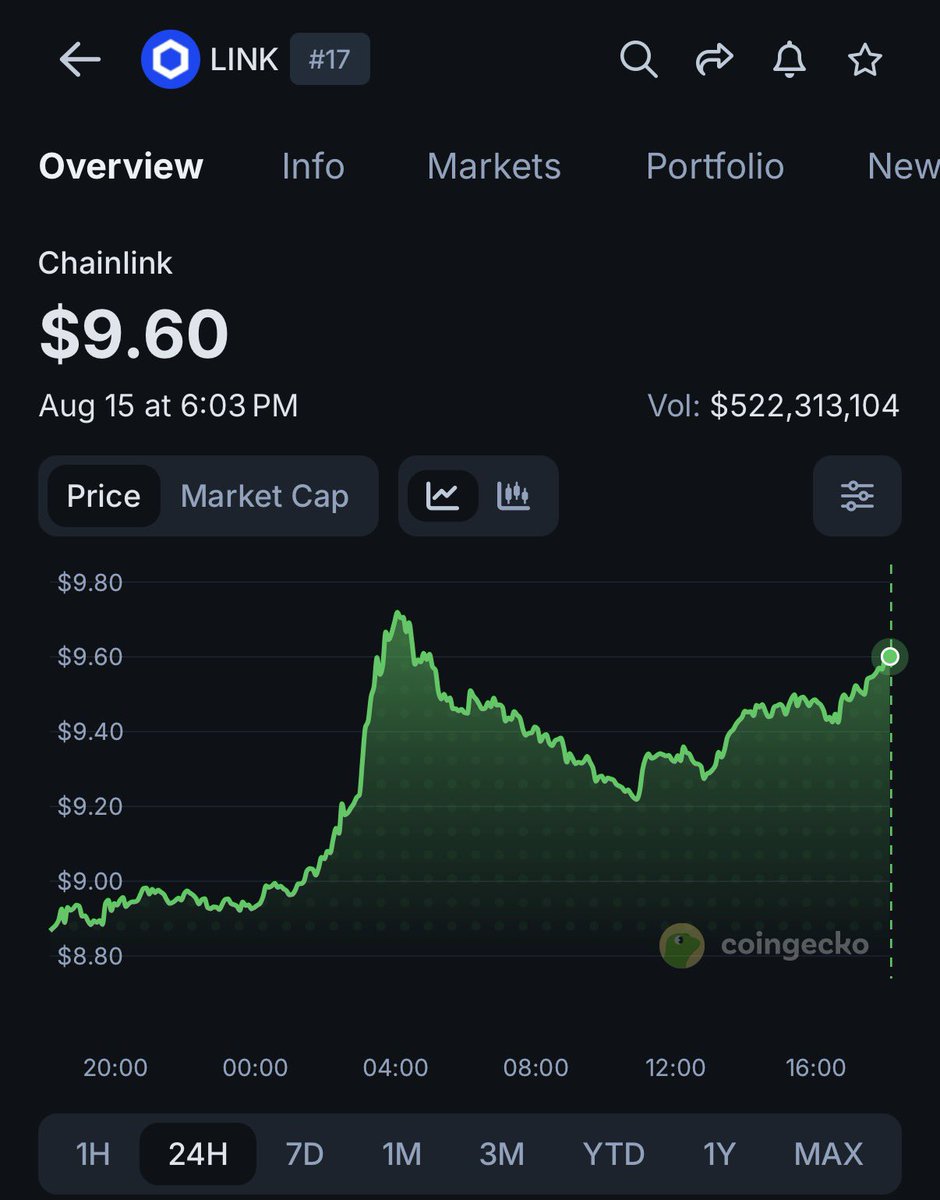This screenshot has width=940, height=1200.
Task: Share Chainlink via the share arrow
Action: pos(714,61)
